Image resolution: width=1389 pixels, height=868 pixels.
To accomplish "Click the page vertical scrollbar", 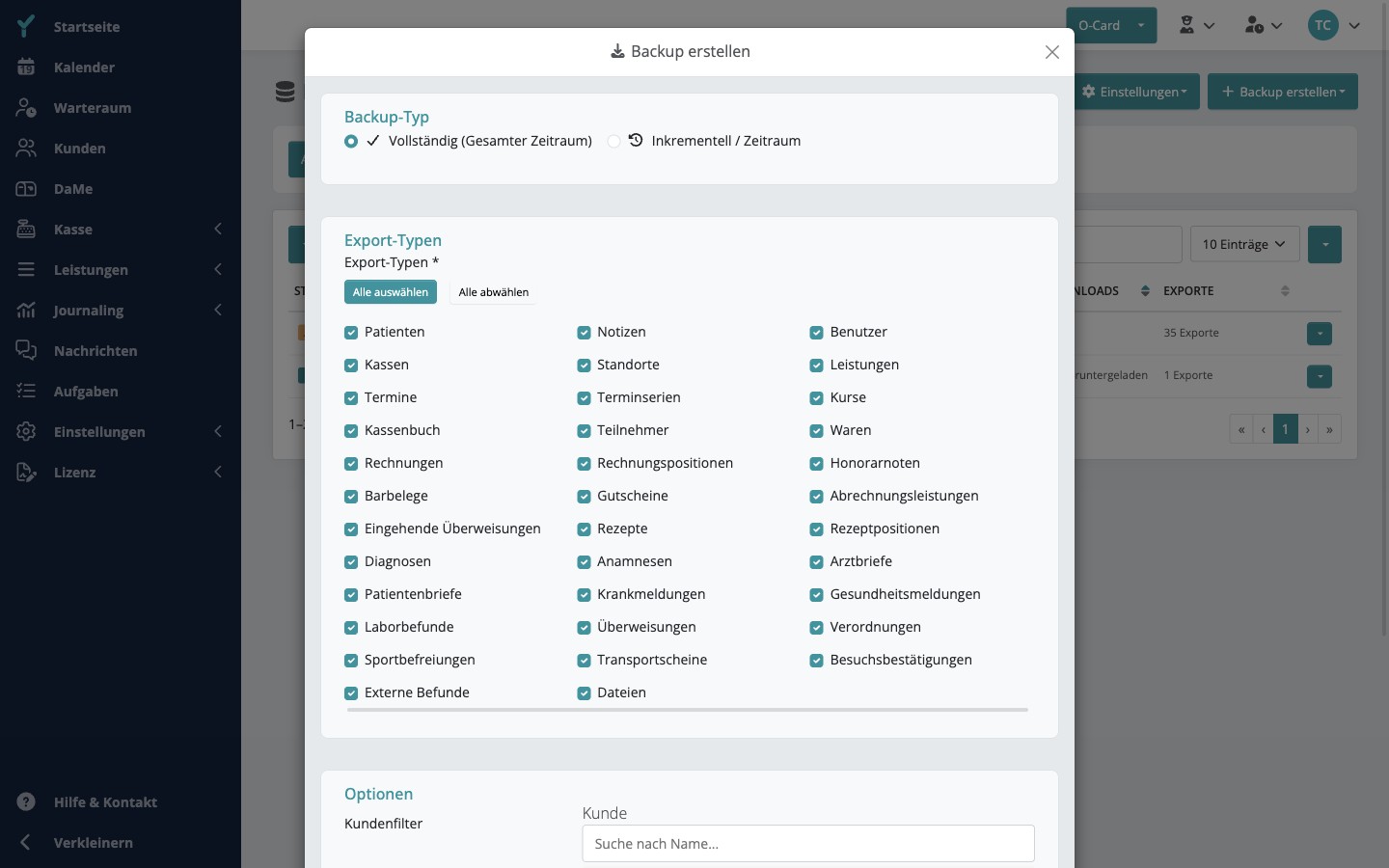I will [1384, 318].
